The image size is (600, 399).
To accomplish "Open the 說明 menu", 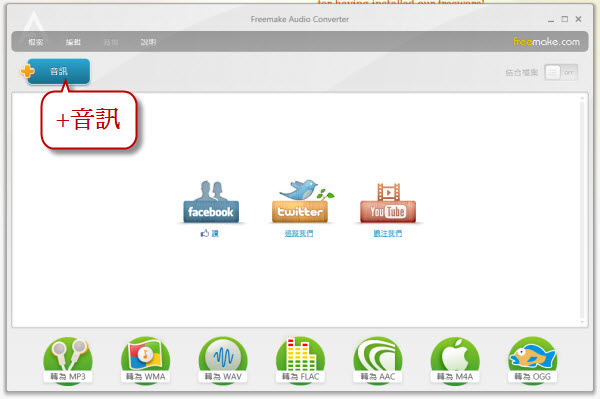I will click(x=148, y=42).
